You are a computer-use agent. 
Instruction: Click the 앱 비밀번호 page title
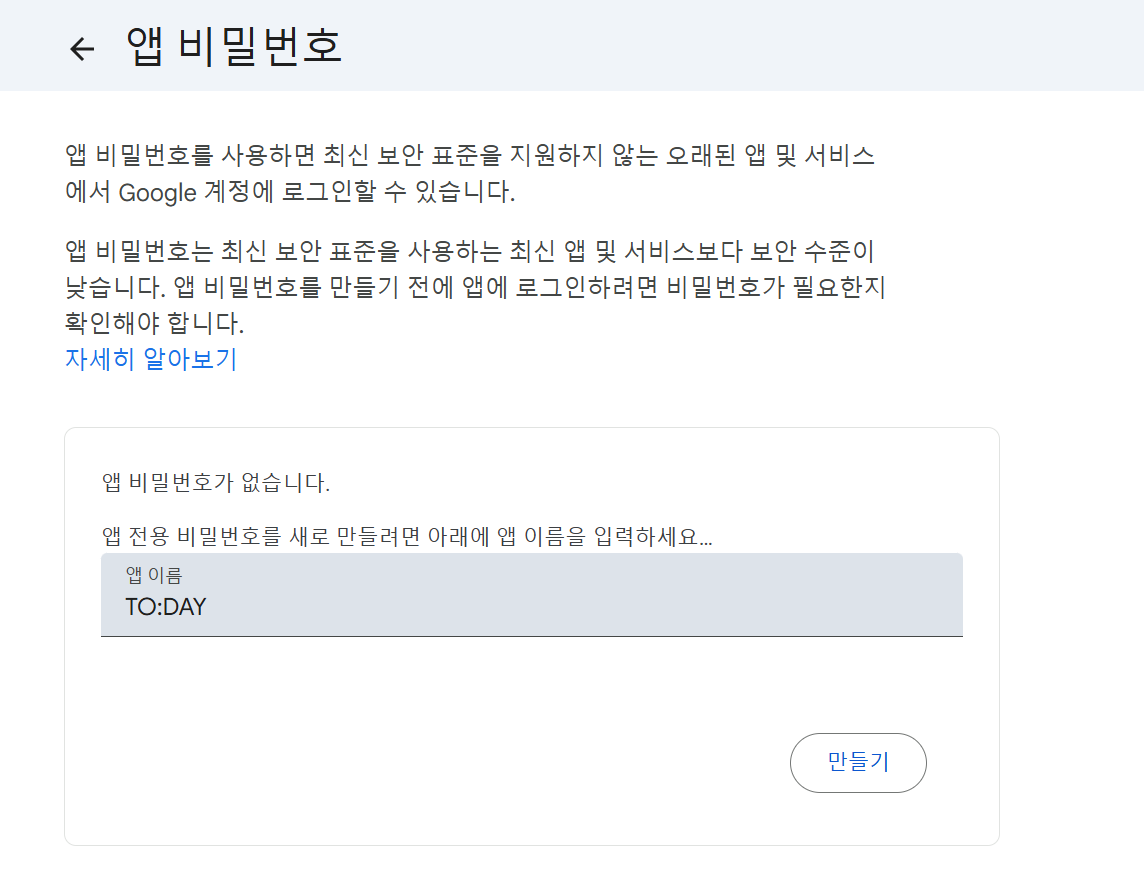click(233, 46)
